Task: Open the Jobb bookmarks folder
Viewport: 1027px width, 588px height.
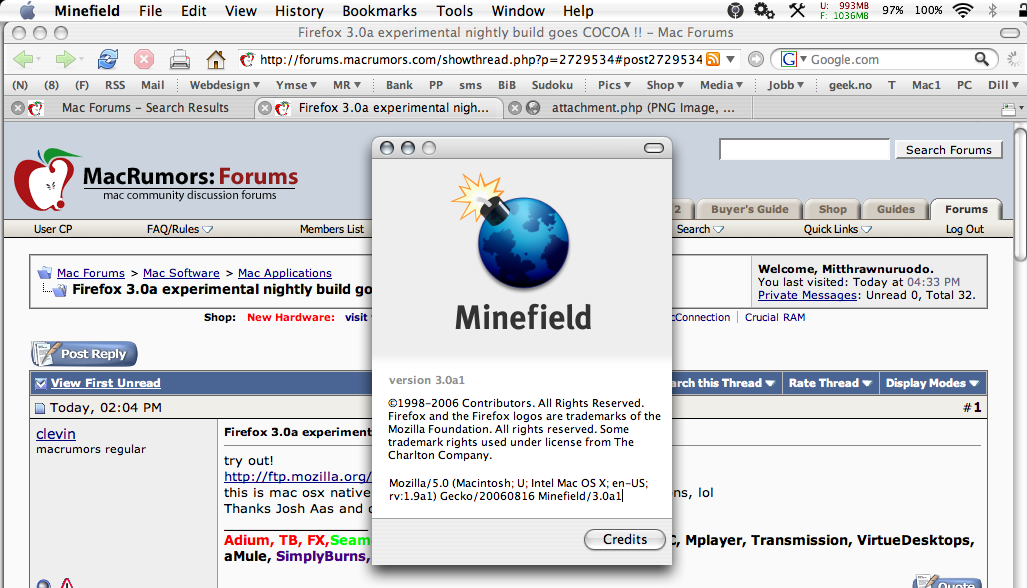Action: [785, 85]
